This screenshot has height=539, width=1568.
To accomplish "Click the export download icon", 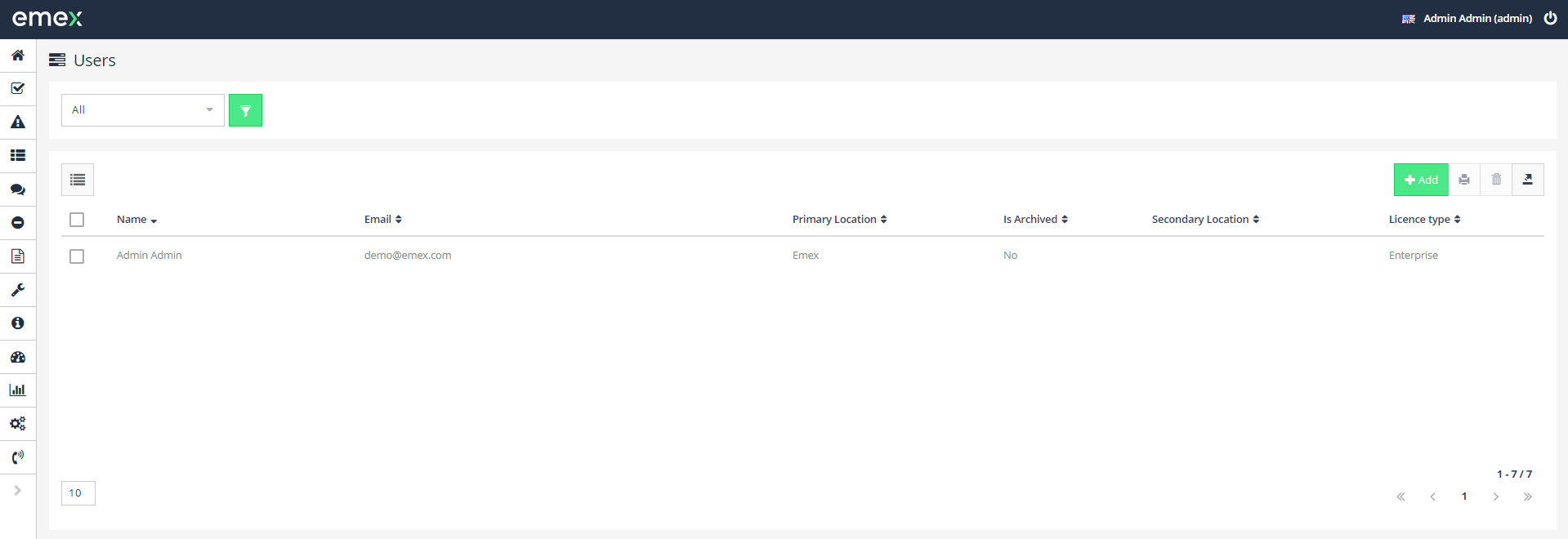I will (1528, 180).
